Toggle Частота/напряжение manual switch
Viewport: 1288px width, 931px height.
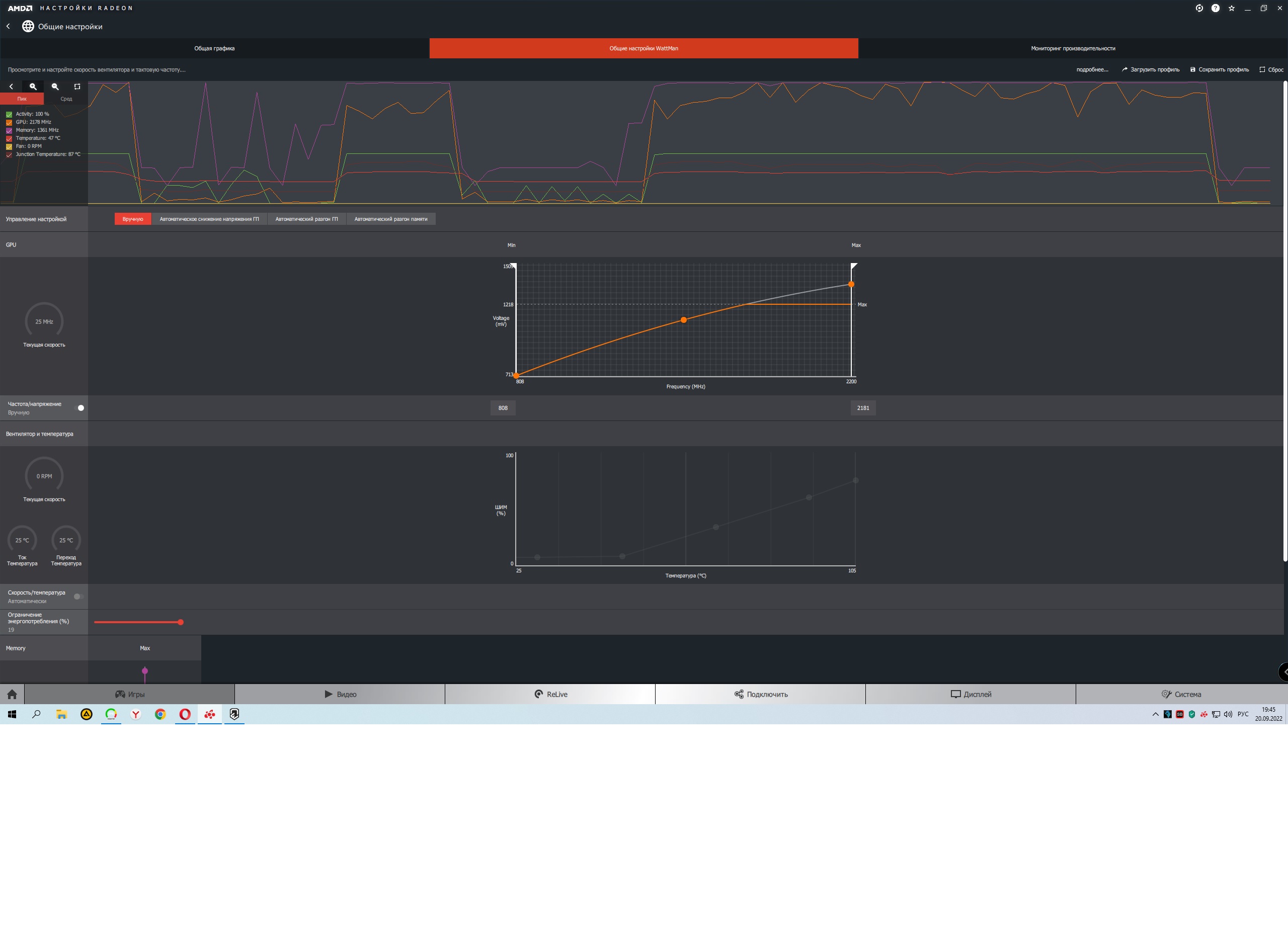click(x=79, y=407)
